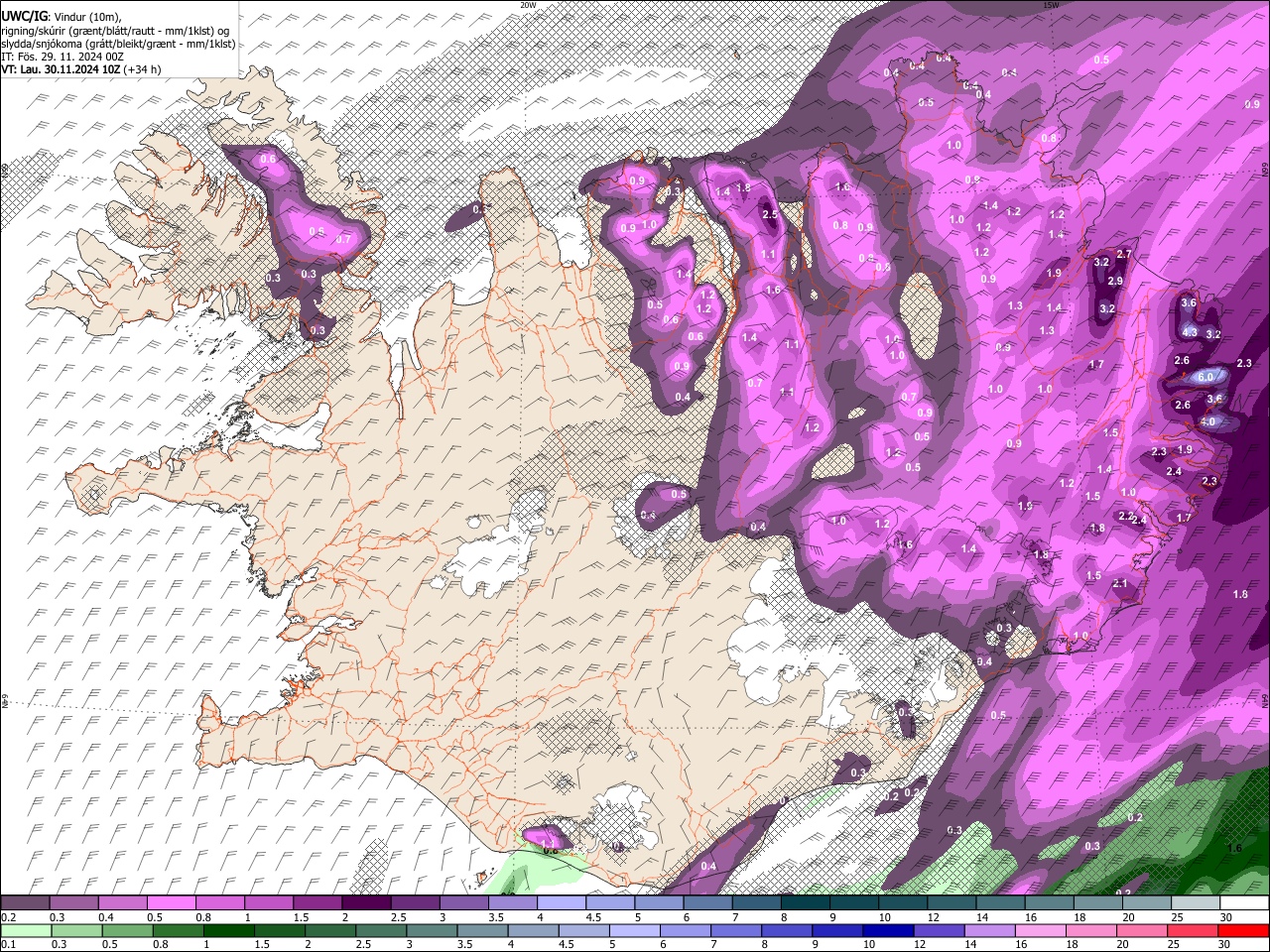Click the '2.1' precipitation value on the map
The width and height of the screenshot is (1270, 952).
coord(1120,584)
